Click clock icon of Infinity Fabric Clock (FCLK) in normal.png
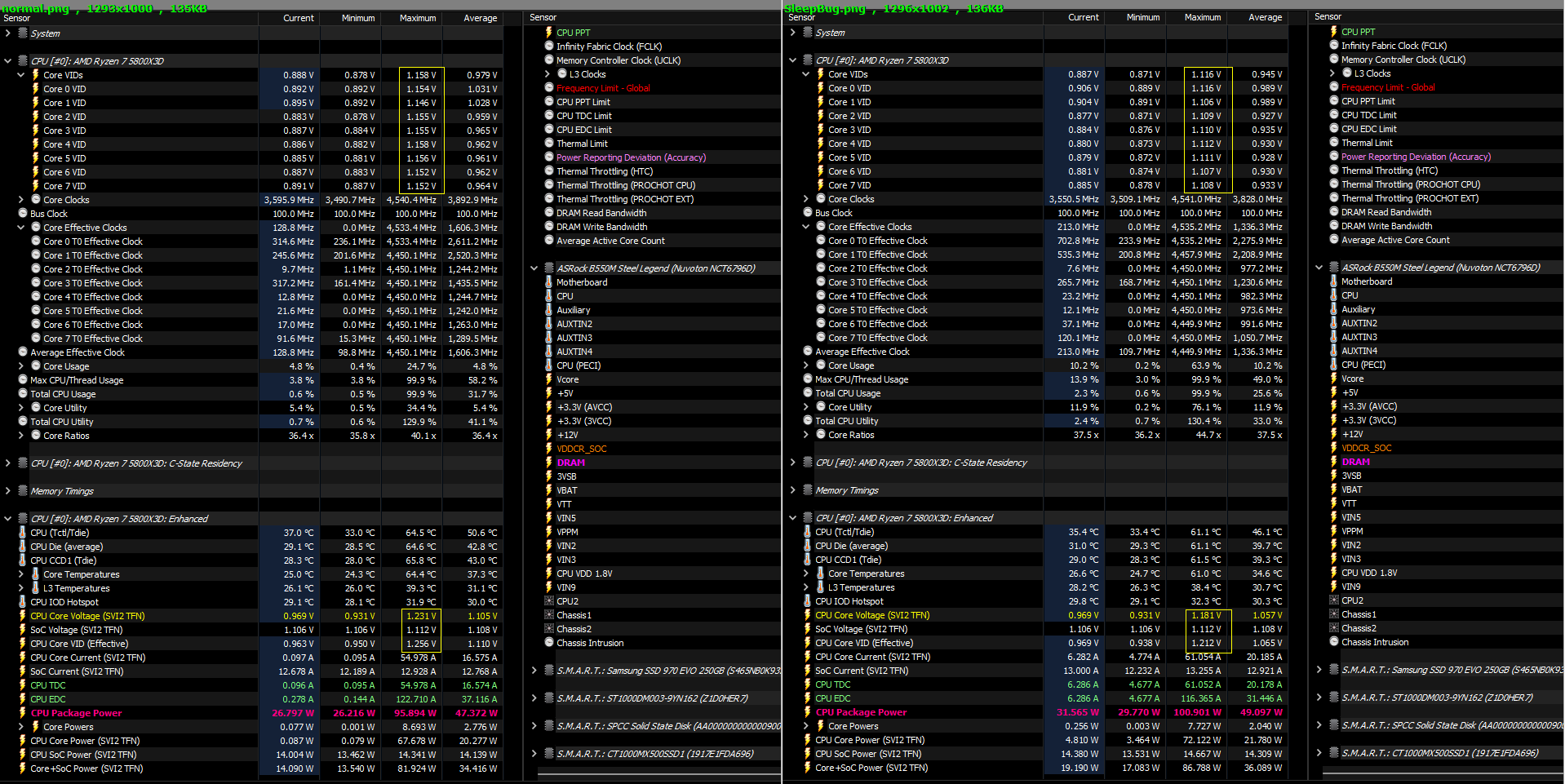The width and height of the screenshot is (1565, 784). tap(549, 47)
